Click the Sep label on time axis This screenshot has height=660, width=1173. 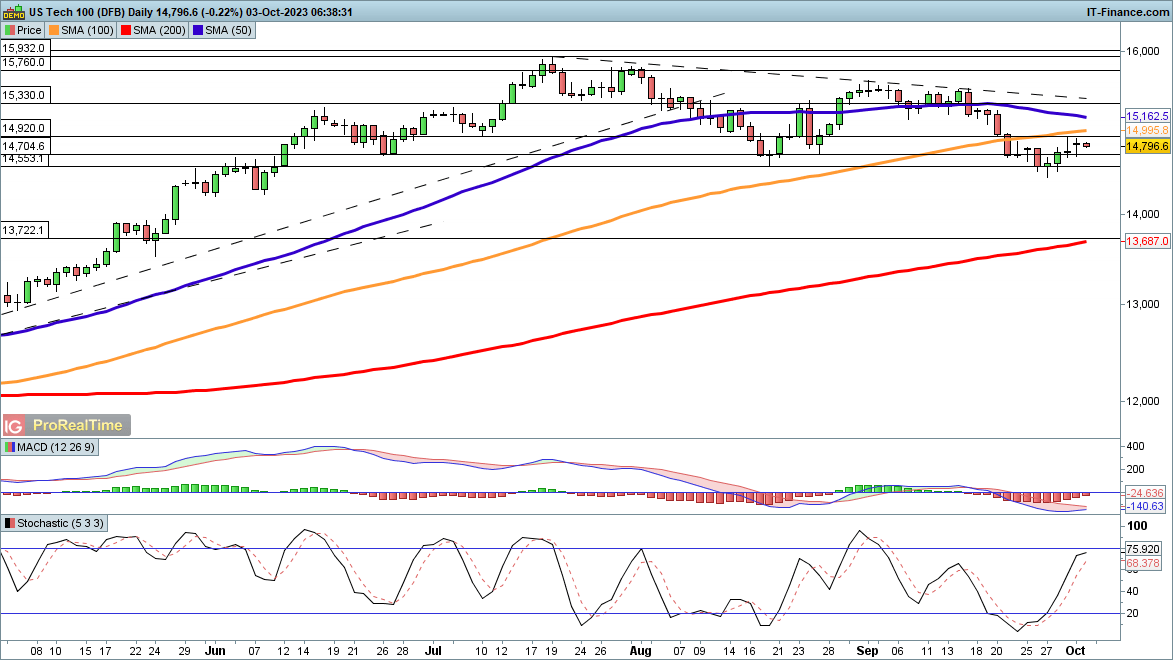pos(867,651)
